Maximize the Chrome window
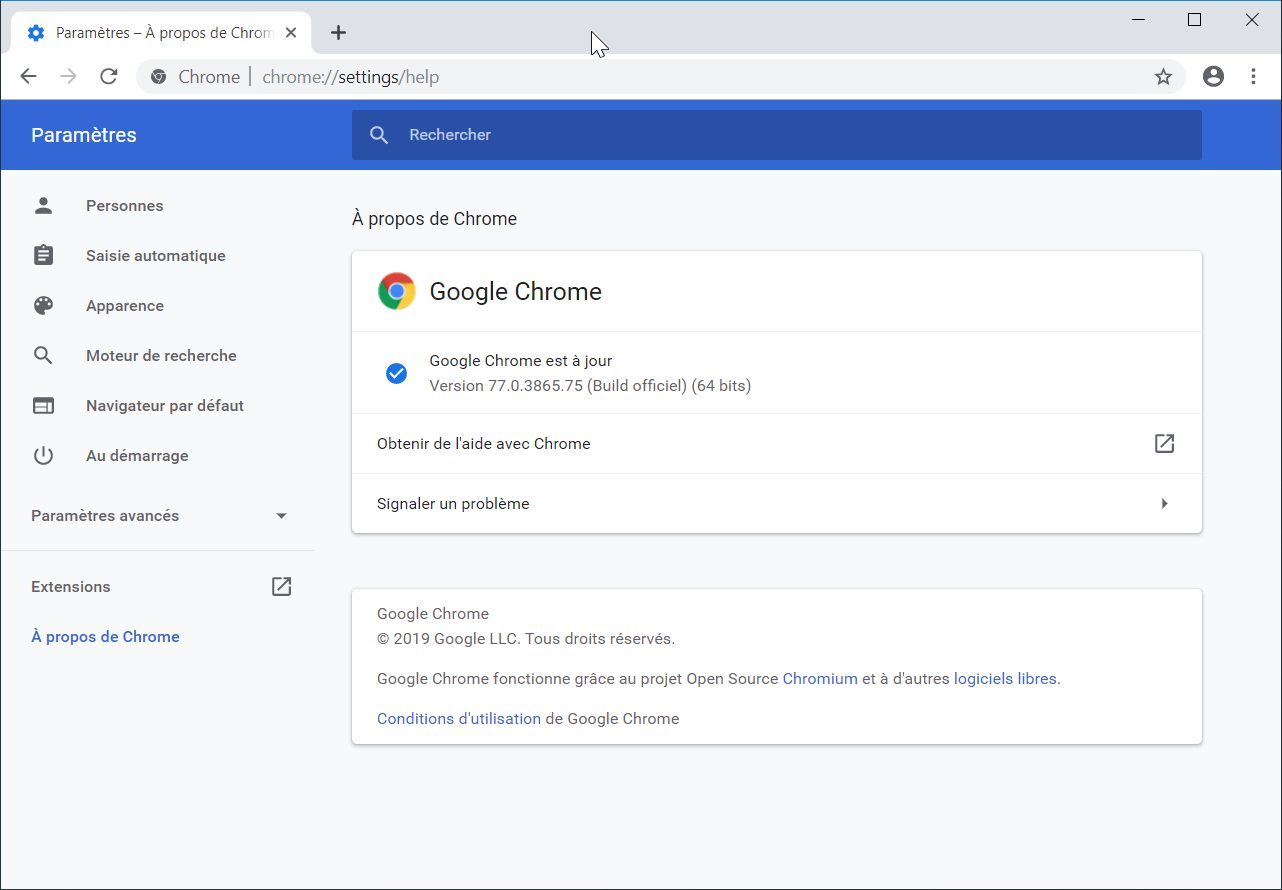1282x890 pixels. [1194, 20]
